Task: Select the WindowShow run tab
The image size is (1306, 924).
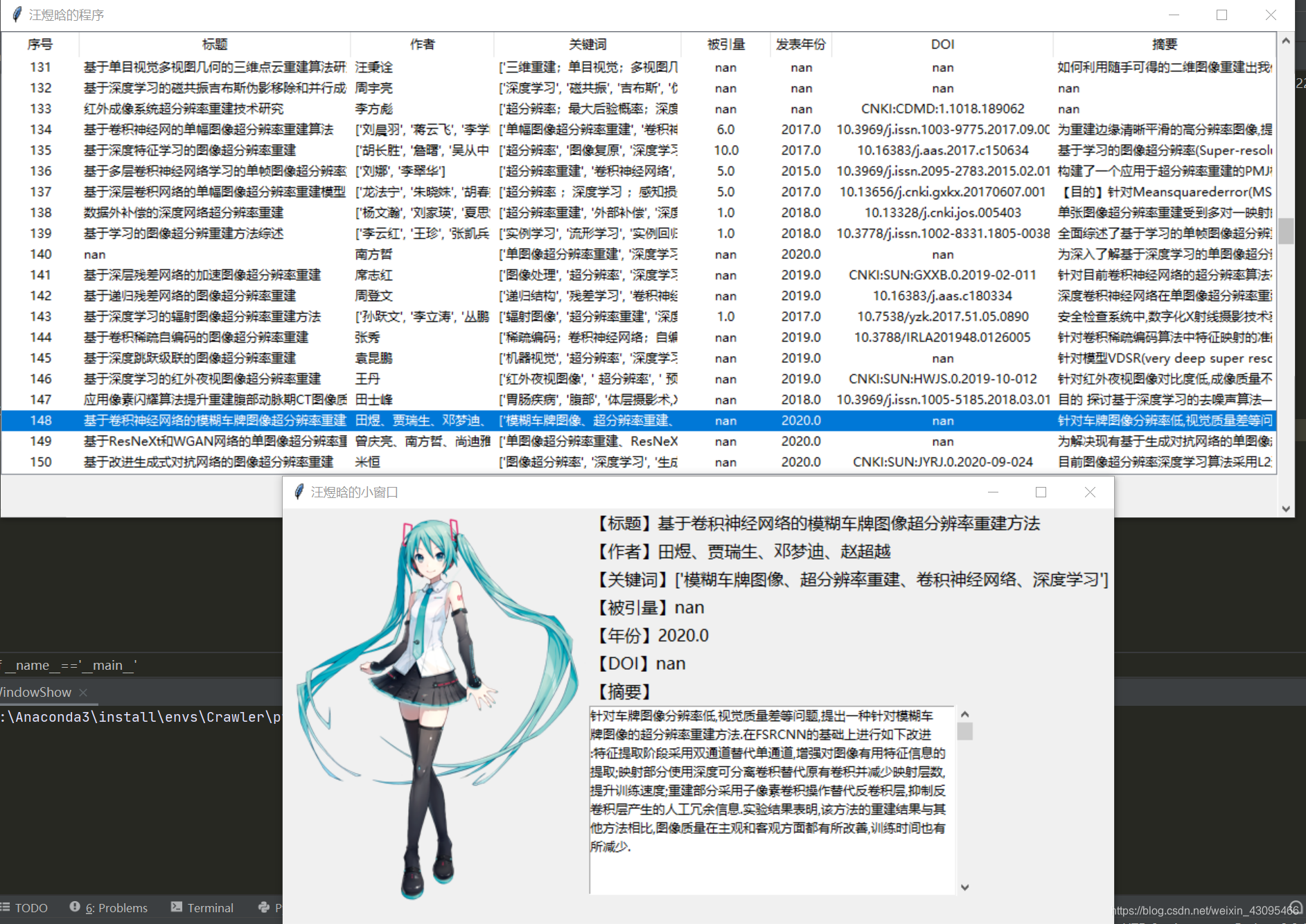Action: pos(35,692)
